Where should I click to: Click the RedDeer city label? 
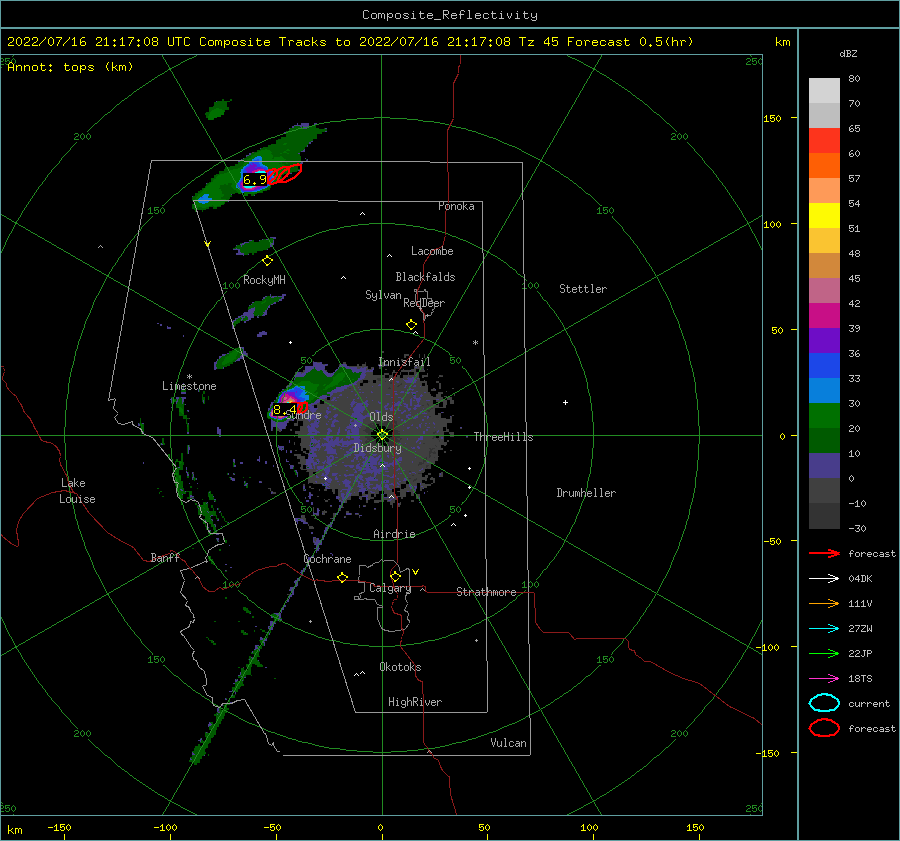[x=424, y=303]
